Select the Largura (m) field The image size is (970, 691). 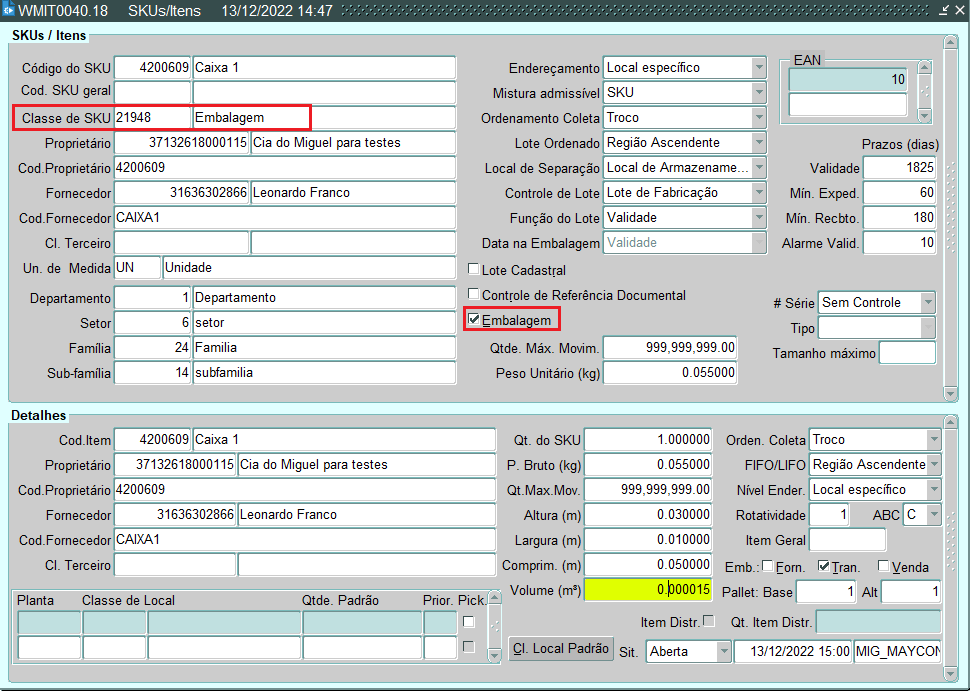648,540
